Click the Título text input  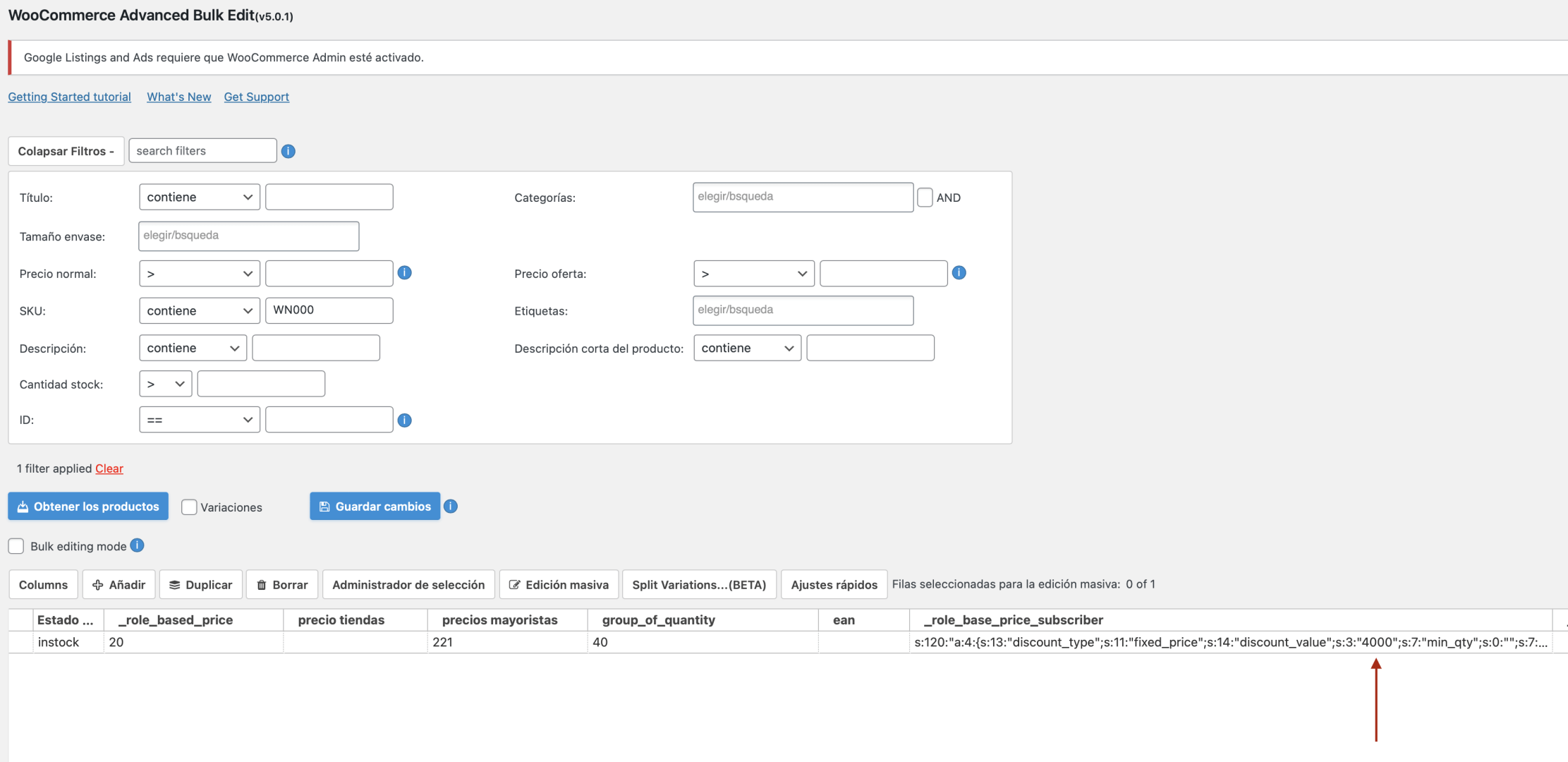click(x=329, y=197)
